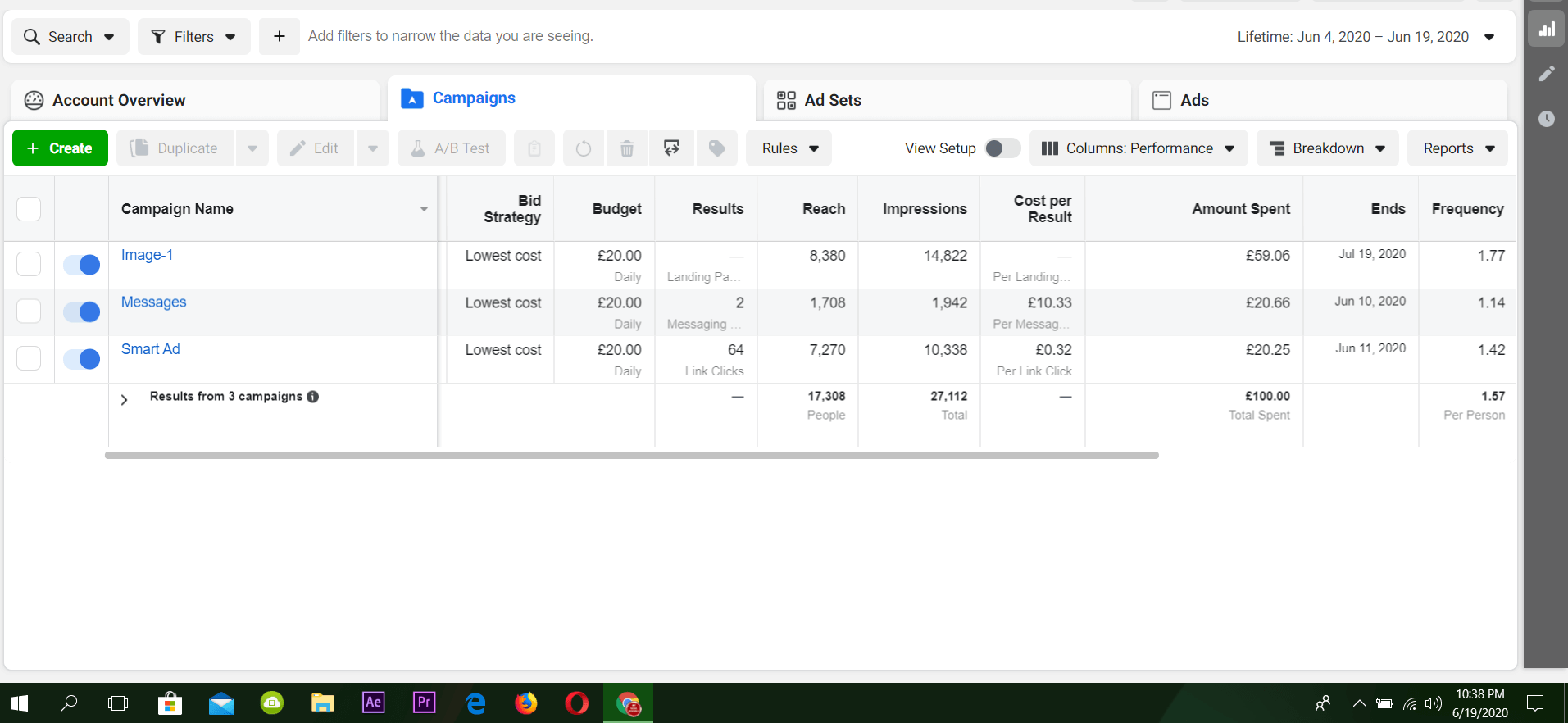Open the Rules dropdown
1568x723 pixels.
point(789,148)
